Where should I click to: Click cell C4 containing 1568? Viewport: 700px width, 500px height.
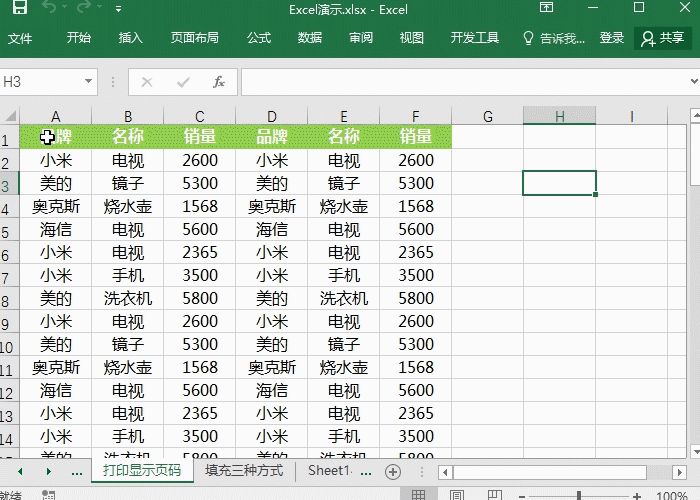click(200, 206)
